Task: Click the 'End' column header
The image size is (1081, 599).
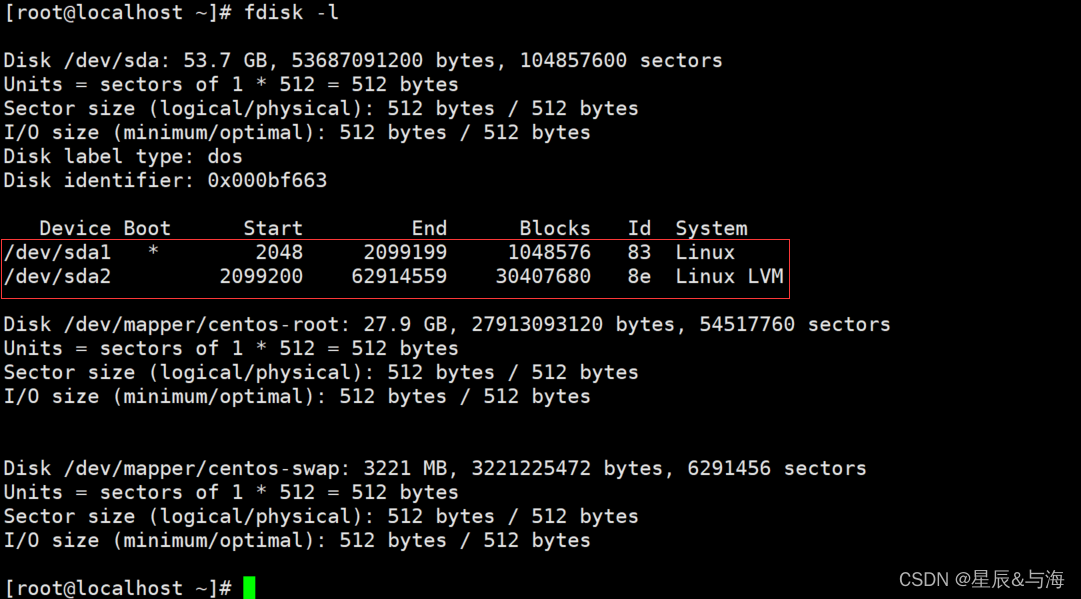Action: pos(429,228)
